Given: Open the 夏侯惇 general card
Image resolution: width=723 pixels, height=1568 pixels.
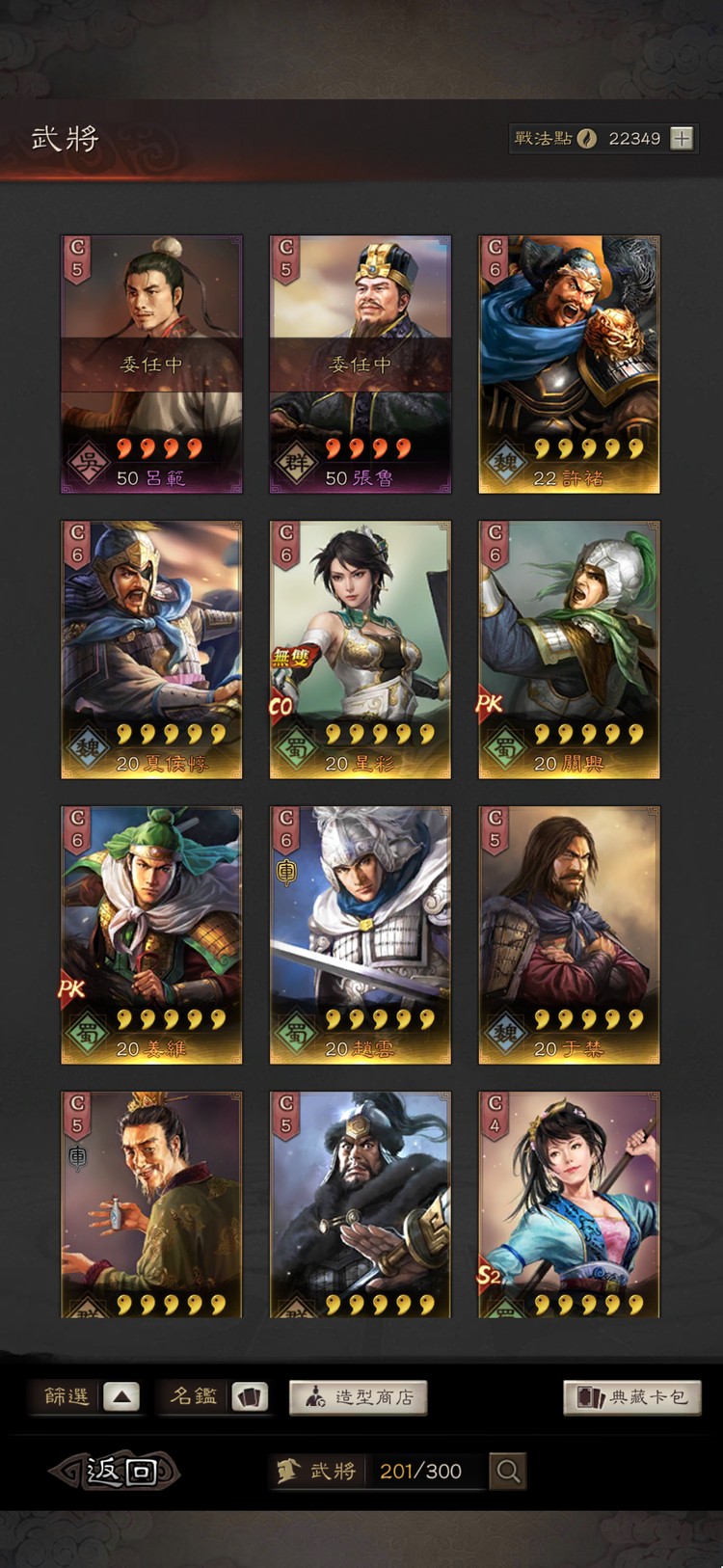Looking at the screenshot, I should pos(151,650).
